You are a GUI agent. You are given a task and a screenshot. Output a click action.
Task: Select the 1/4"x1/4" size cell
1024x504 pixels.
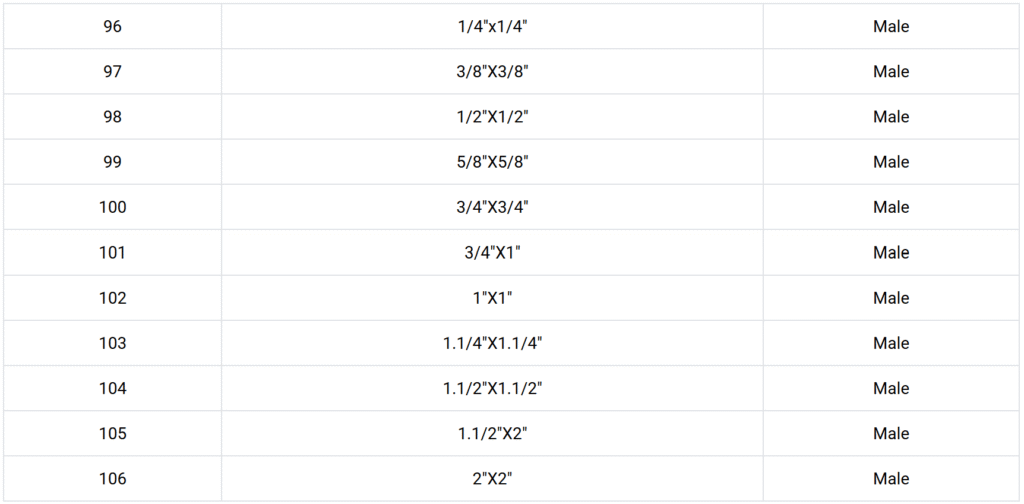(492, 27)
